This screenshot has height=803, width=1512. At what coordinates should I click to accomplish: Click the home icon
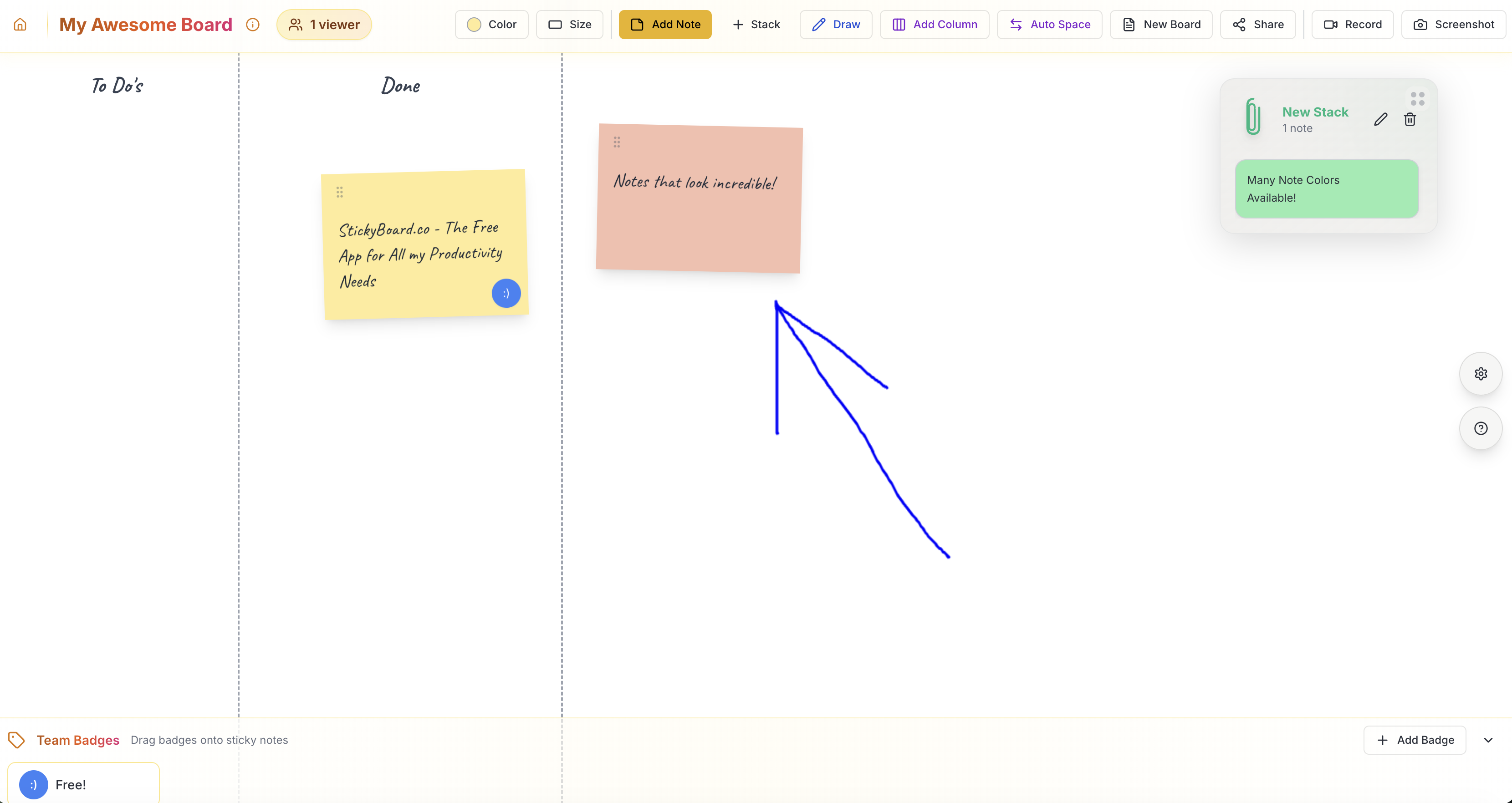[x=20, y=25]
